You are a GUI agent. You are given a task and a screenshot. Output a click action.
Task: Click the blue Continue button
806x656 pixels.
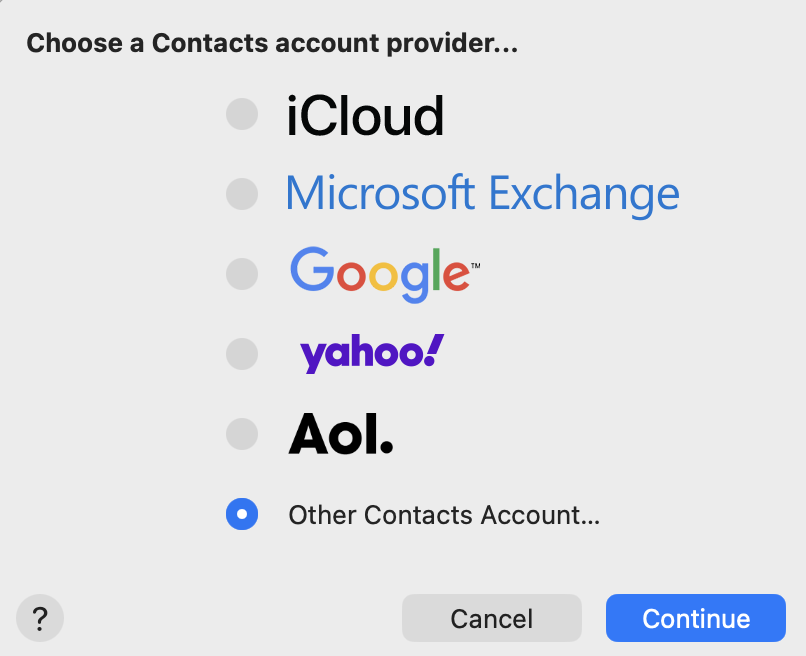click(696, 618)
